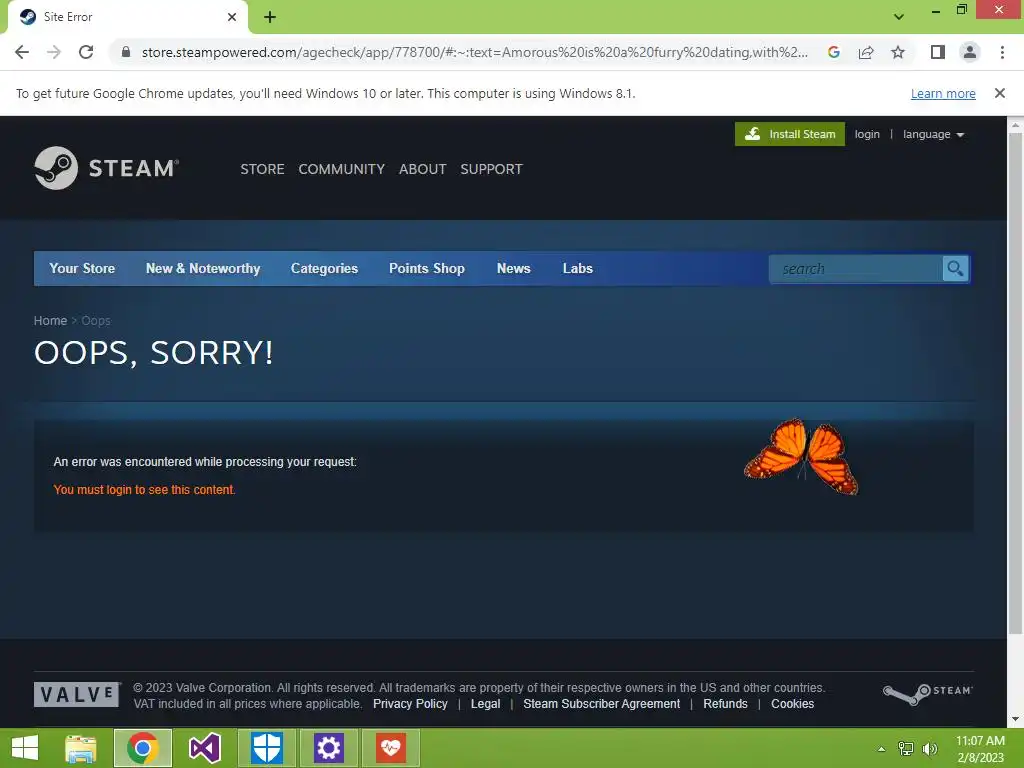Click the login link in the header
Viewport: 1024px width, 768px height.
coord(867,134)
